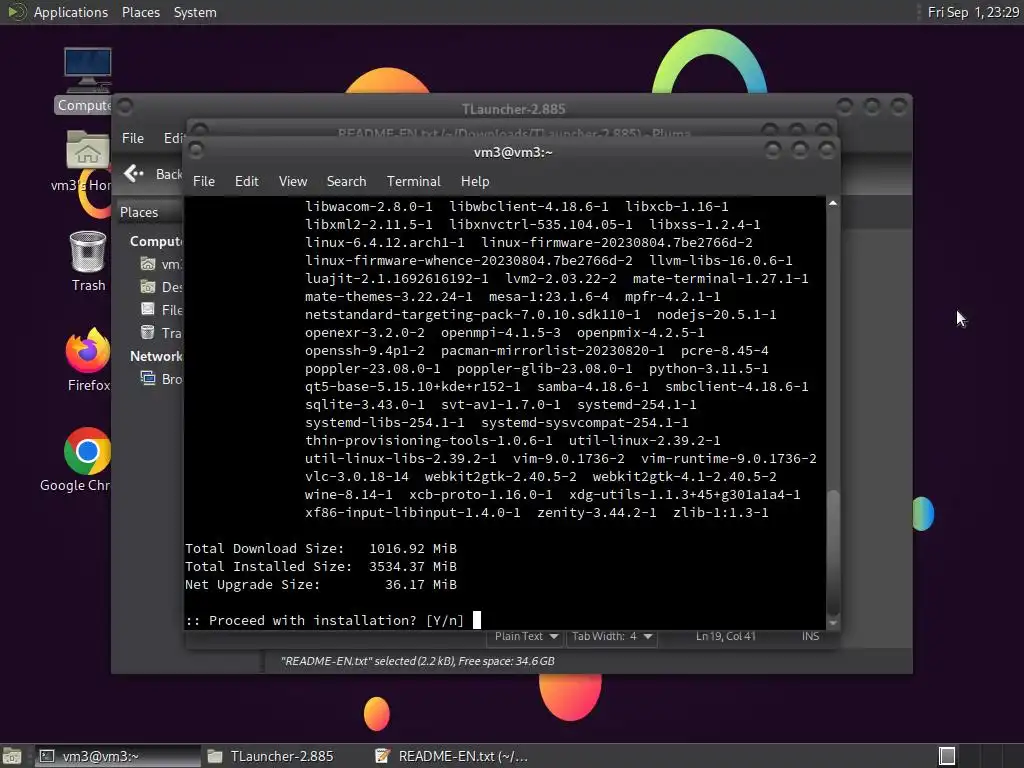Switch to README-EN.txt window in the taskbar
This screenshot has height=768, width=1024.
(x=452, y=756)
